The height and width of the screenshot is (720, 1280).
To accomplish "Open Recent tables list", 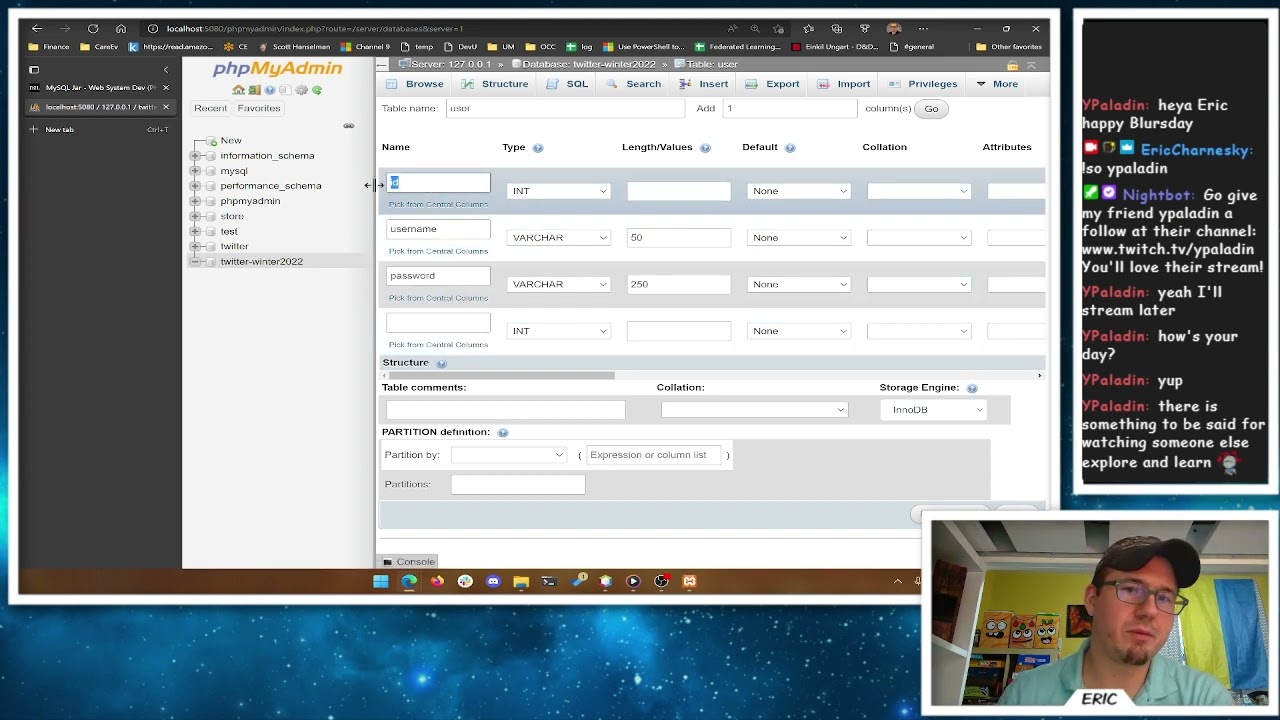I will (x=210, y=108).
